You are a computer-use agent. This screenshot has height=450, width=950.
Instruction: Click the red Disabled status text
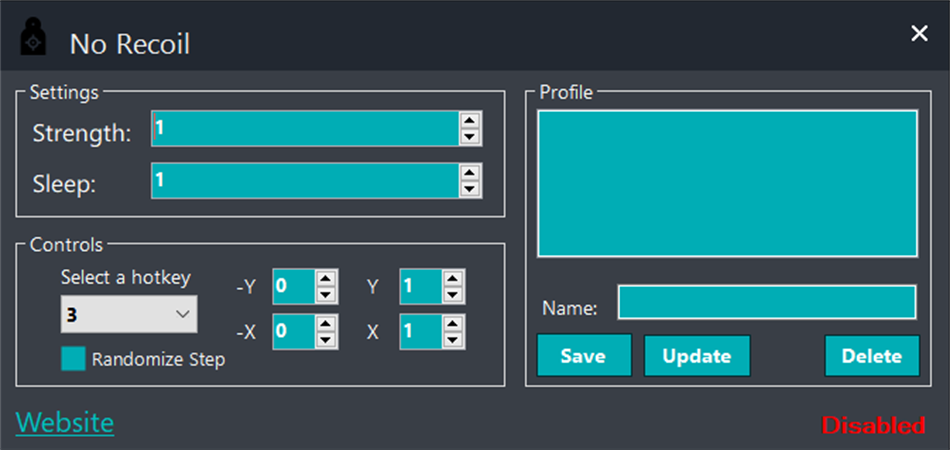[x=874, y=425]
